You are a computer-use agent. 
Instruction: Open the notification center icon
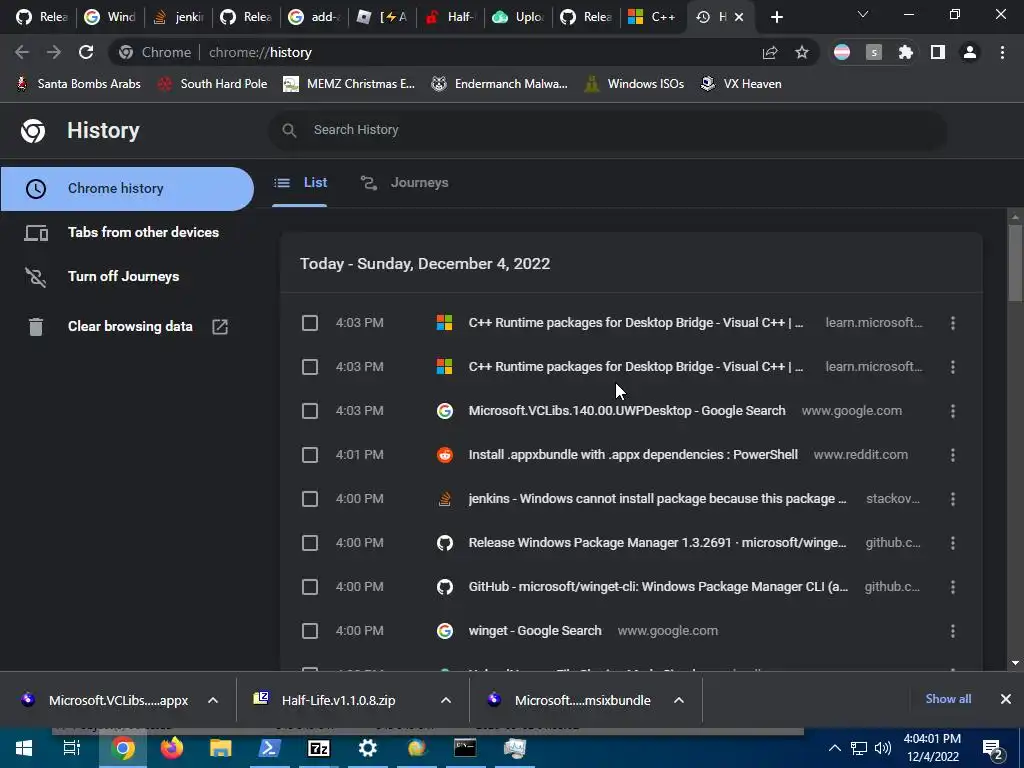[x=992, y=750]
